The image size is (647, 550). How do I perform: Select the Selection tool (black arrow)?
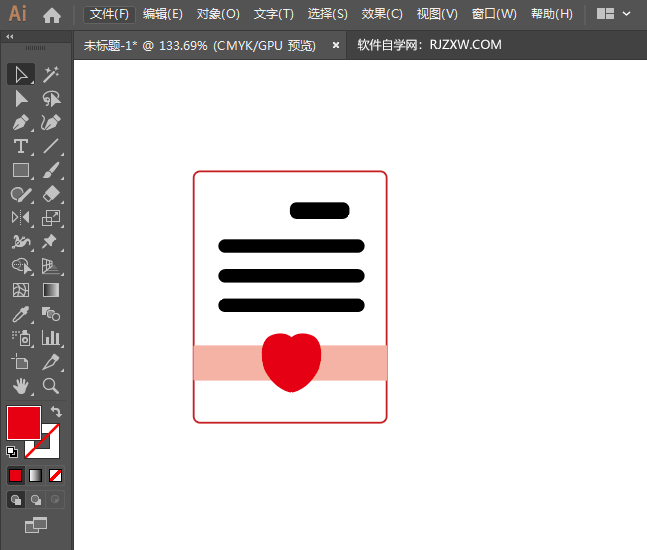(21, 75)
